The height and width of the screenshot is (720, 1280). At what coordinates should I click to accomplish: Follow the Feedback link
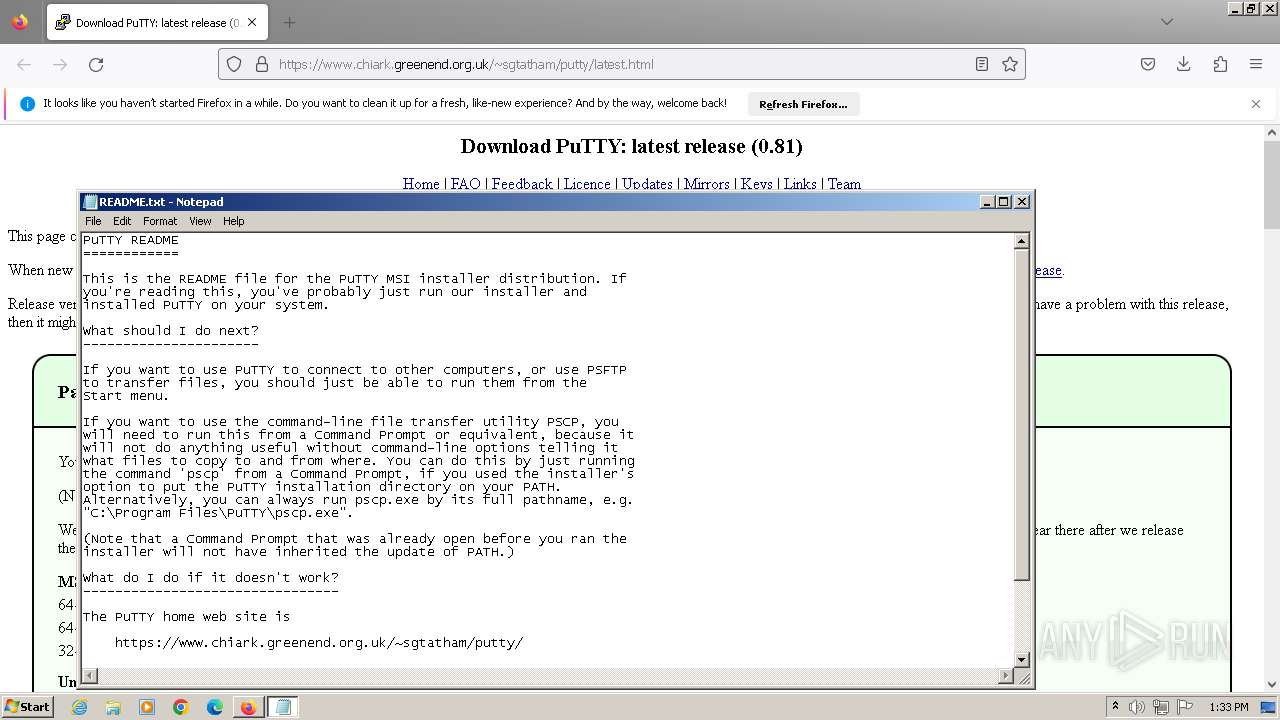click(x=522, y=184)
